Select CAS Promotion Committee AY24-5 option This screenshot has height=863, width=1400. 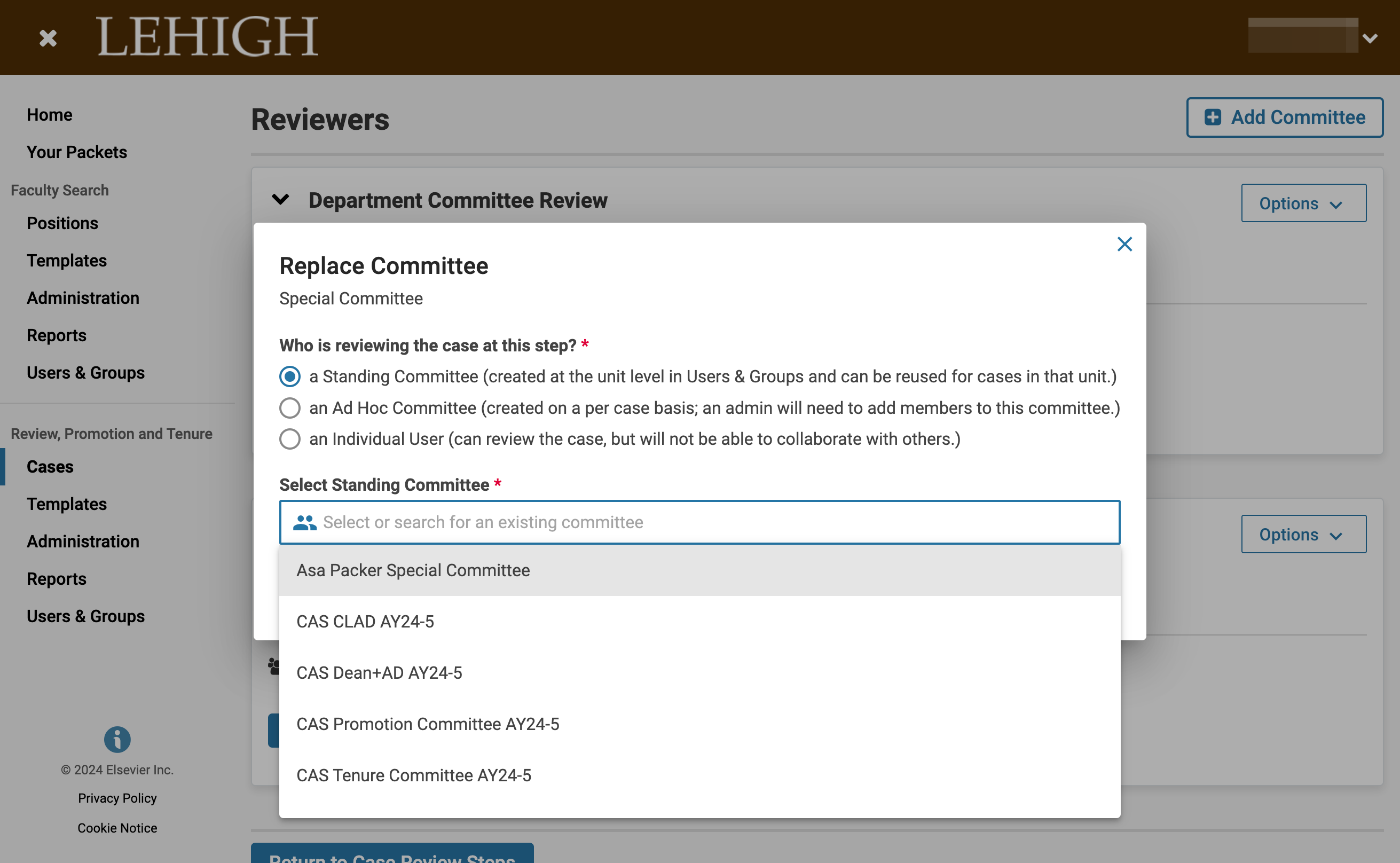point(699,724)
